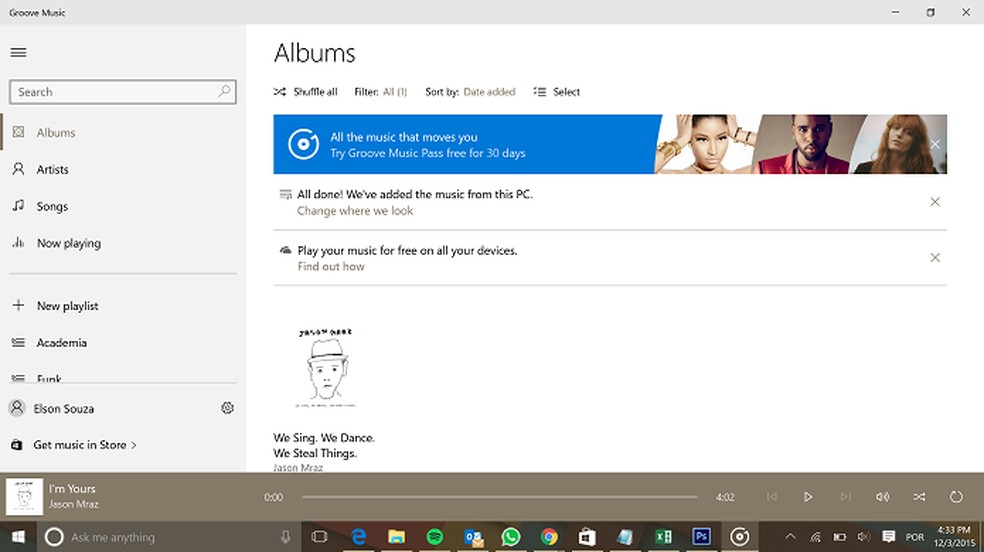Click the Groove Music taskbar icon
Image resolution: width=984 pixels, height=552 pixels.
[740, 537]
